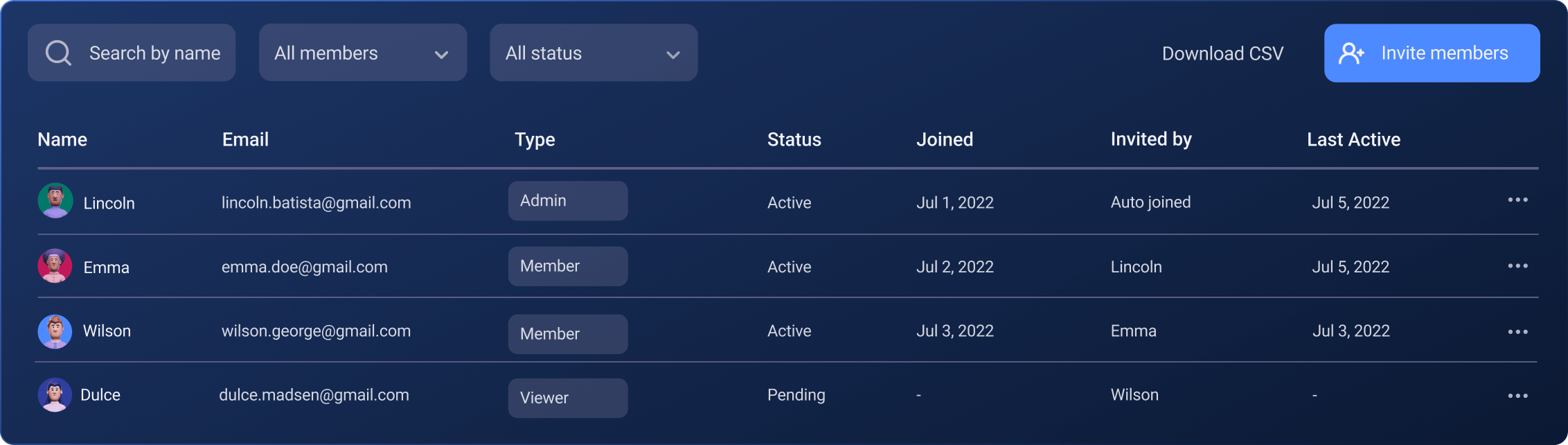The height and width of the screenshot is (445, 1568).
Task: Open the All status filter dropdown
Action: (x=593, y=53)
